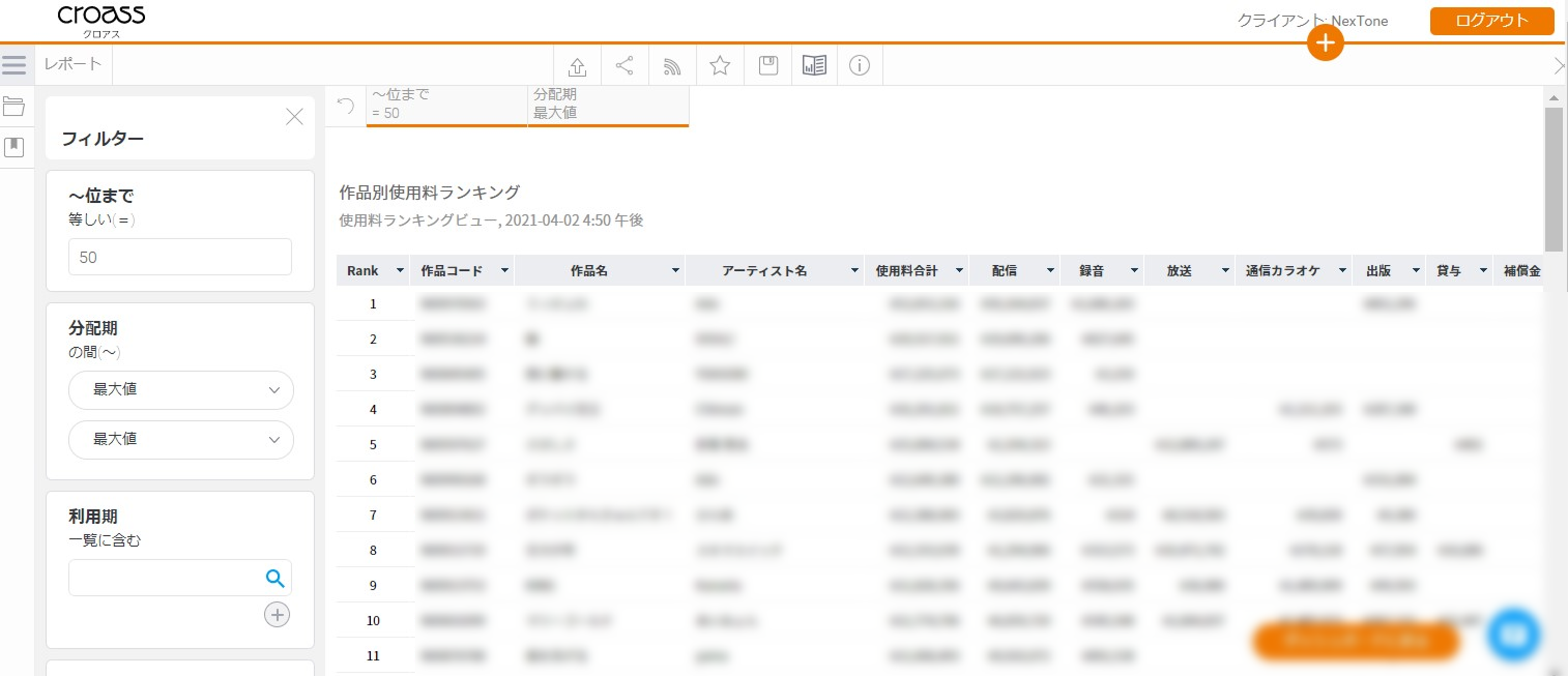The height and width of the screenshot is (676, 1568).
Task: Expand the second 最大値 dropdown under 分配期
Action: (x=181, y=439)
